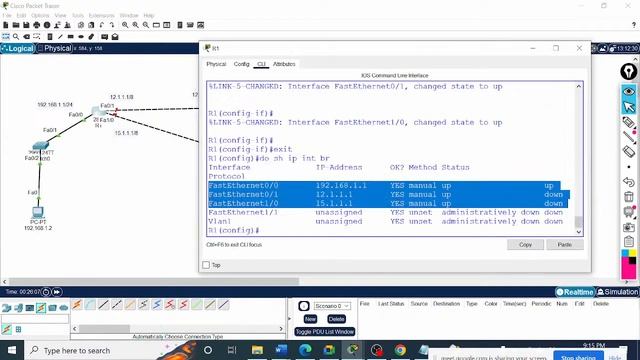Switch to Logical workspace view
This screenshot has width=640, height=360.
[x=18, y=48]
